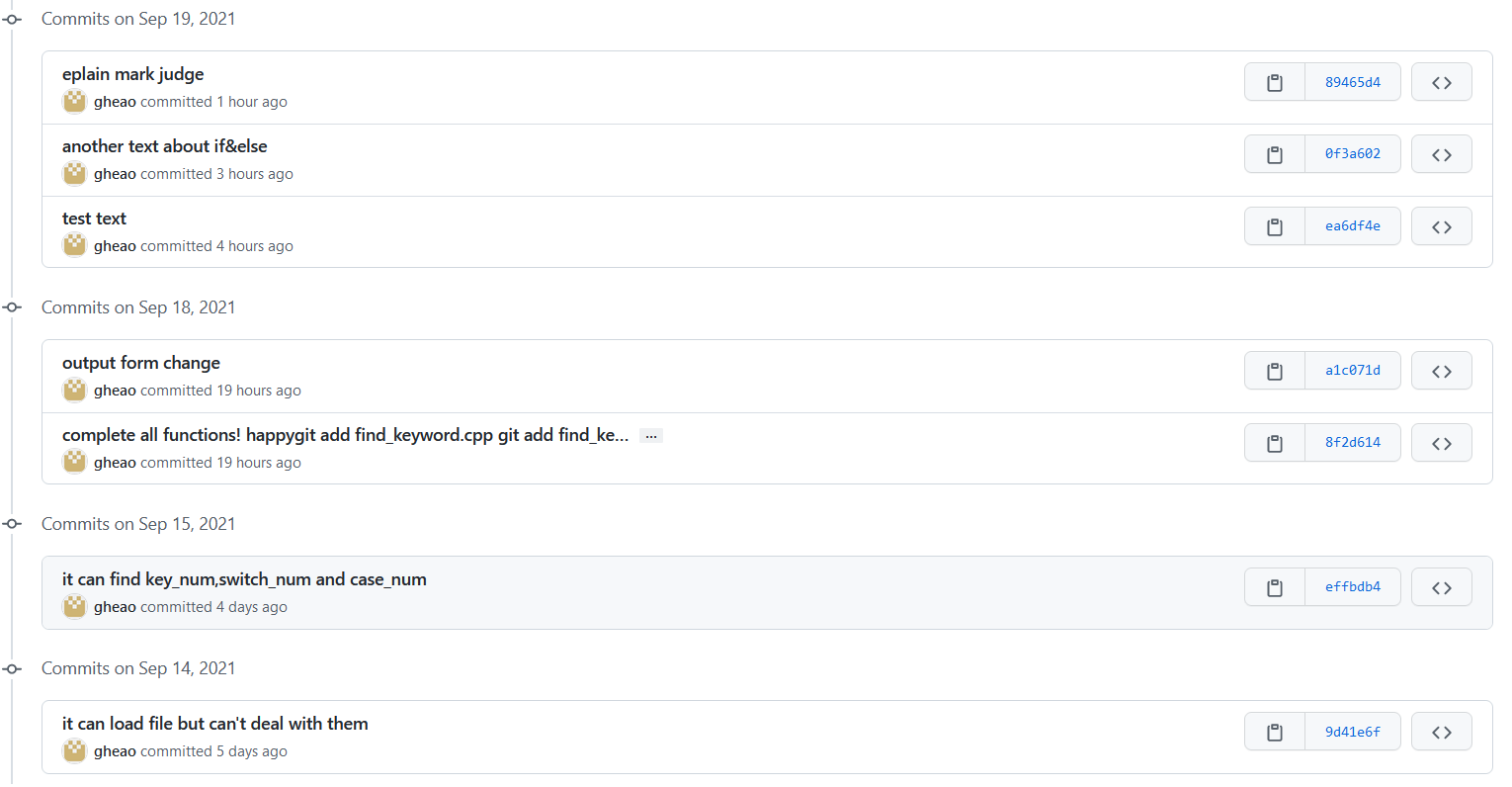This screenshot has width=1512, height=787.
Task: Open 'another text about if&else' commit
Action: tap(164, 146)
